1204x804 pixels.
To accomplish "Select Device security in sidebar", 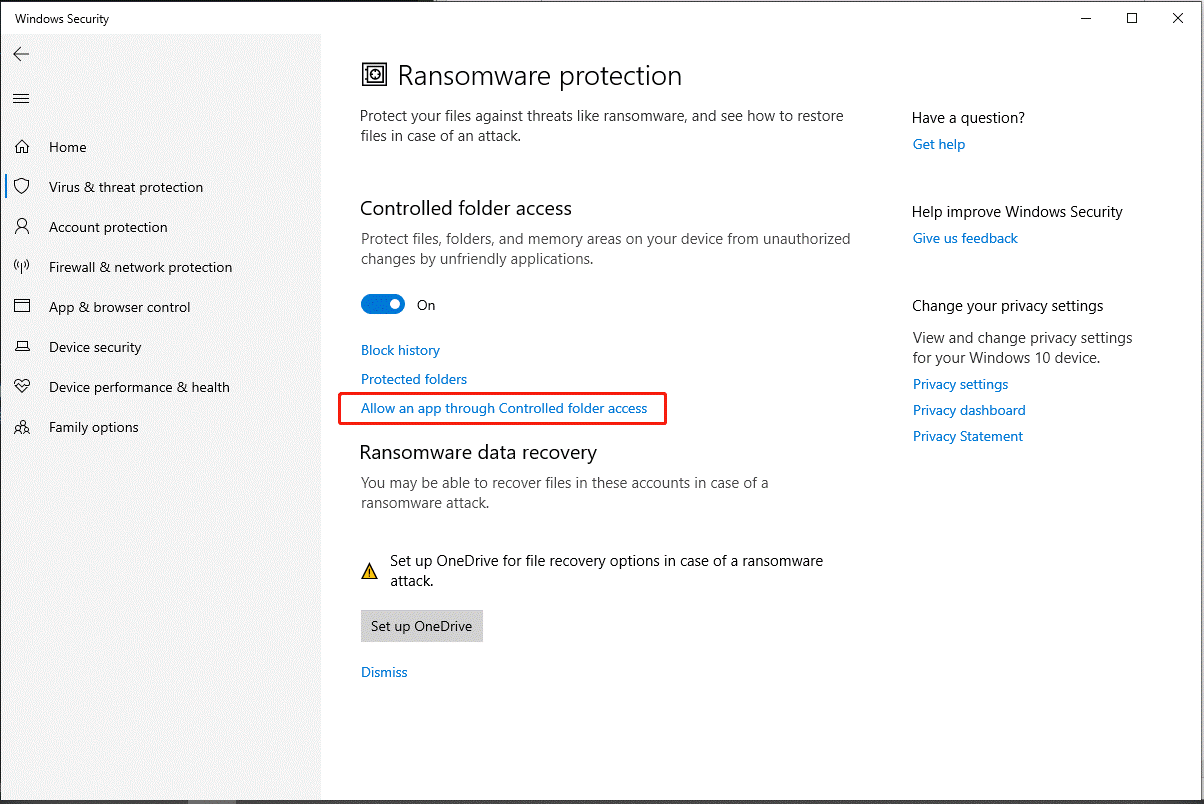I will tap(95, 347).
